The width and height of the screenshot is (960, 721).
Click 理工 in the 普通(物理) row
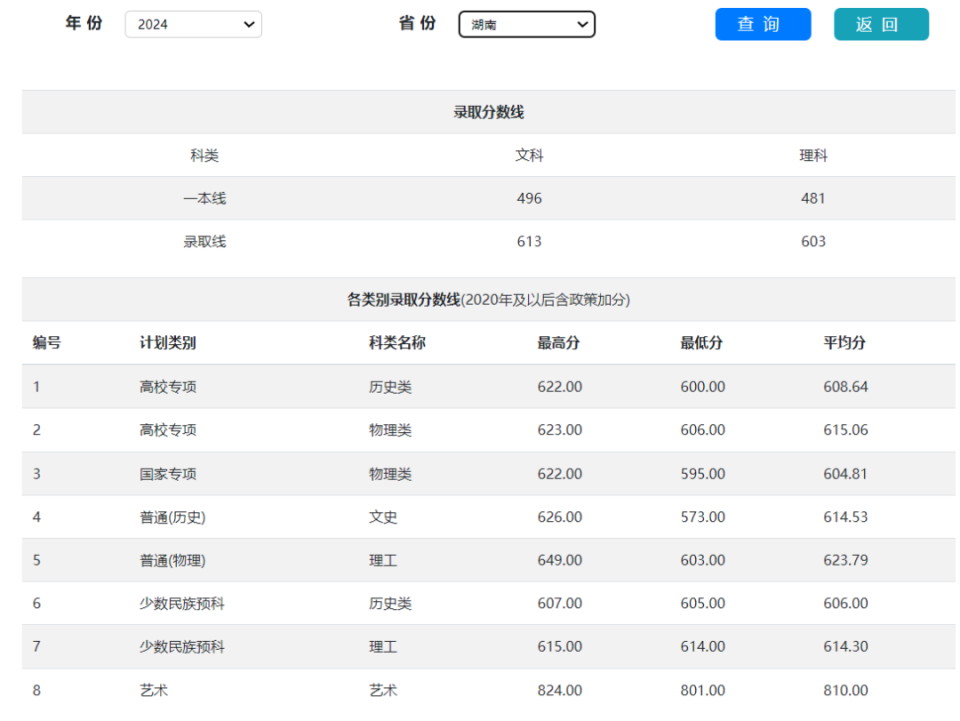click(383, 561)
